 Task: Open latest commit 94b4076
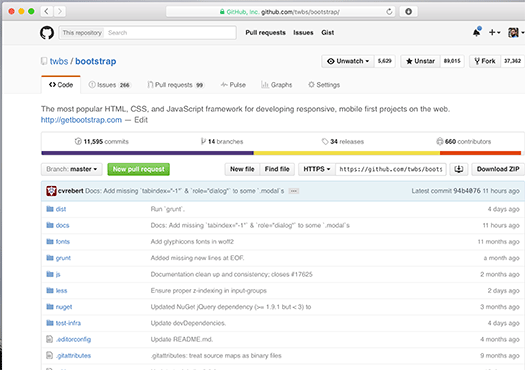coord(467,191)
